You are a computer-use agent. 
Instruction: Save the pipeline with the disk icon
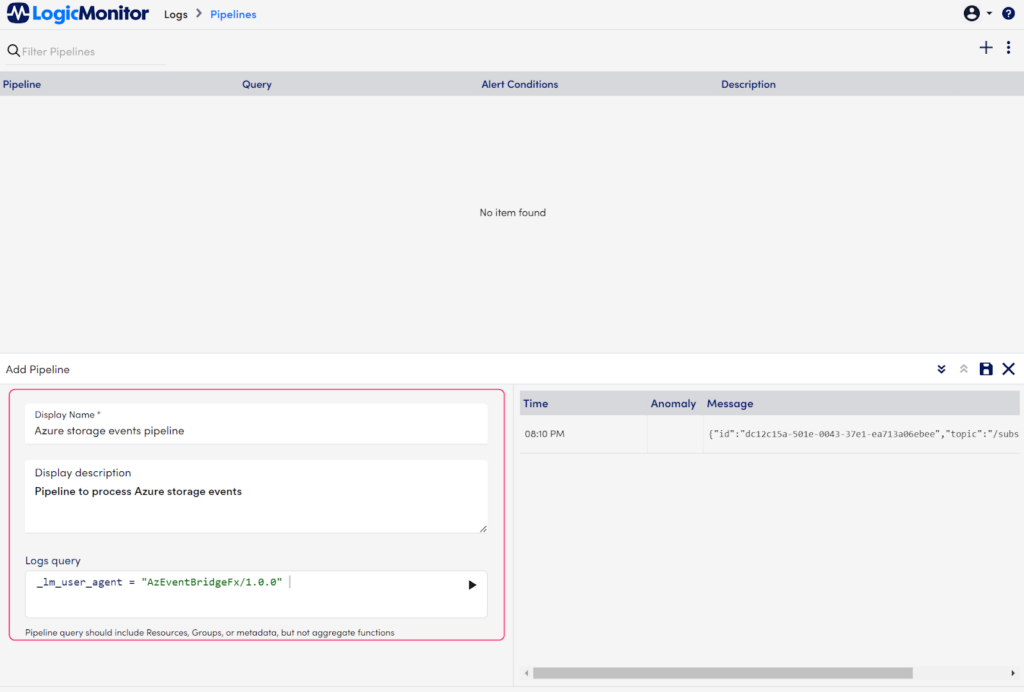[985, 369]
